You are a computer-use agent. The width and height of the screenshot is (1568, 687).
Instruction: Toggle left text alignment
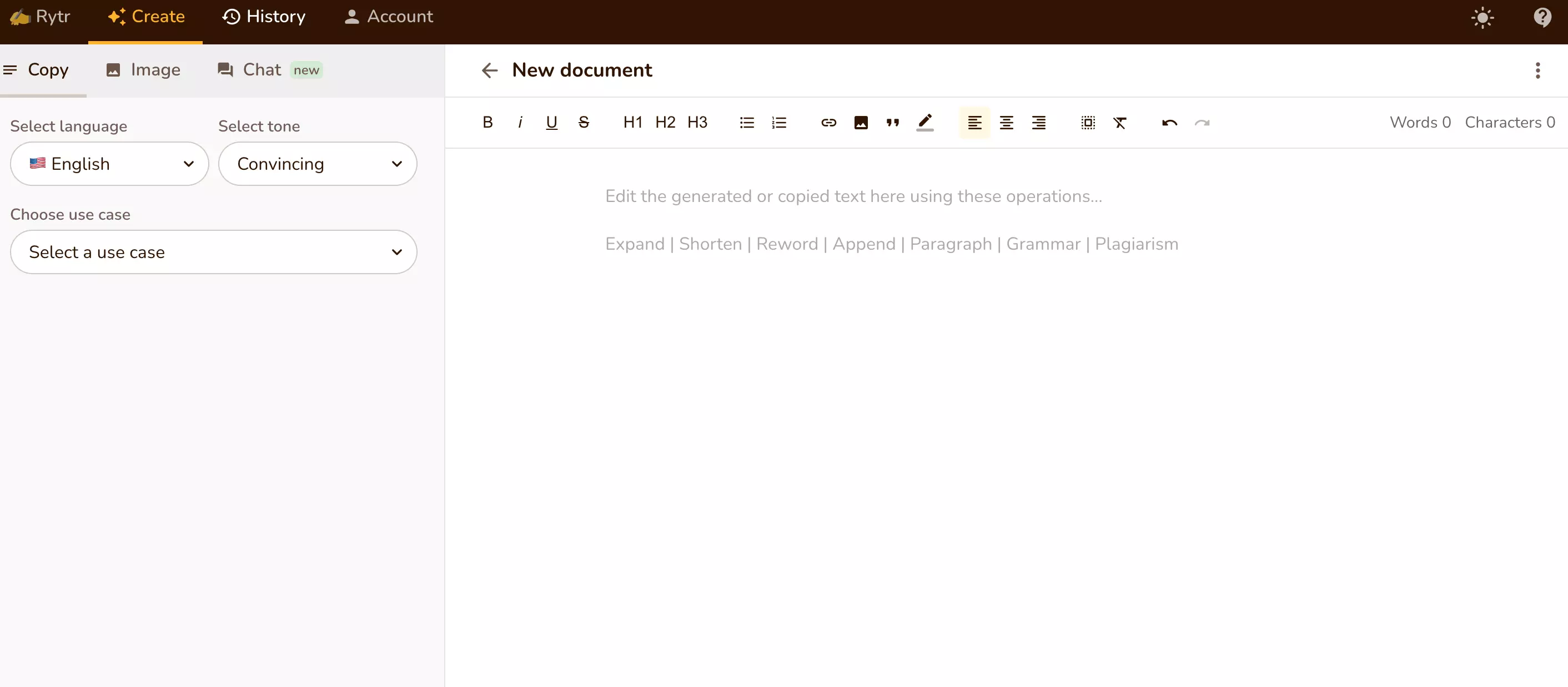(975, 122)
